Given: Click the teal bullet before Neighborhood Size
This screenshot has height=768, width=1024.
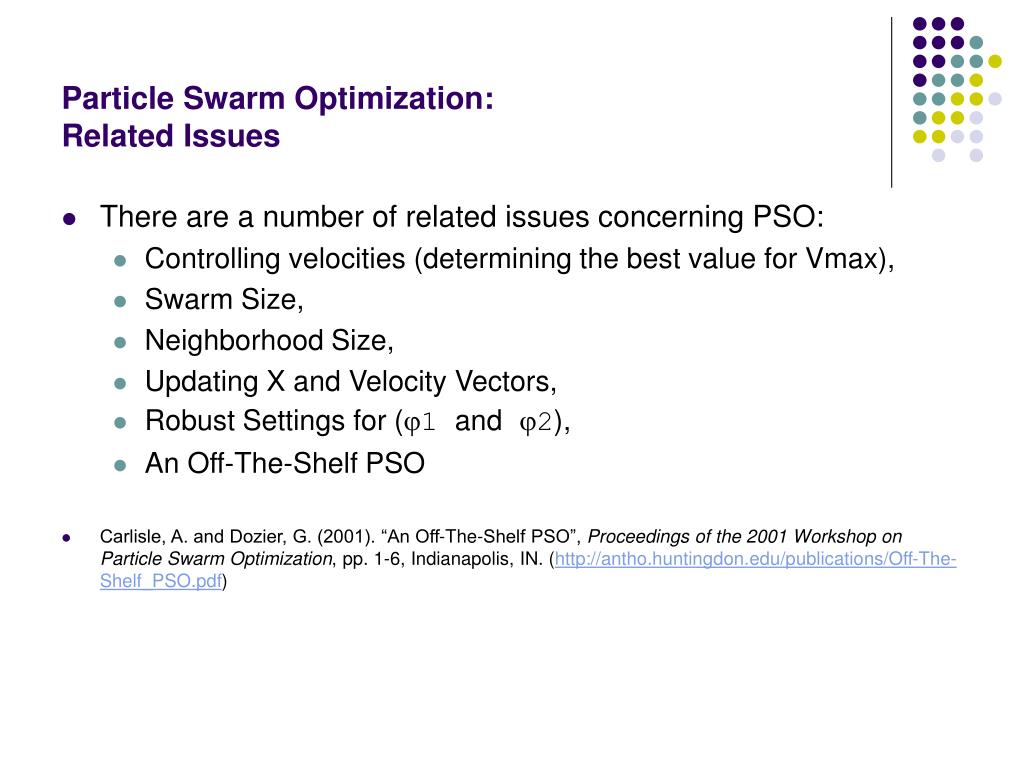Looking at the screenshot, I should coord(120,342).
